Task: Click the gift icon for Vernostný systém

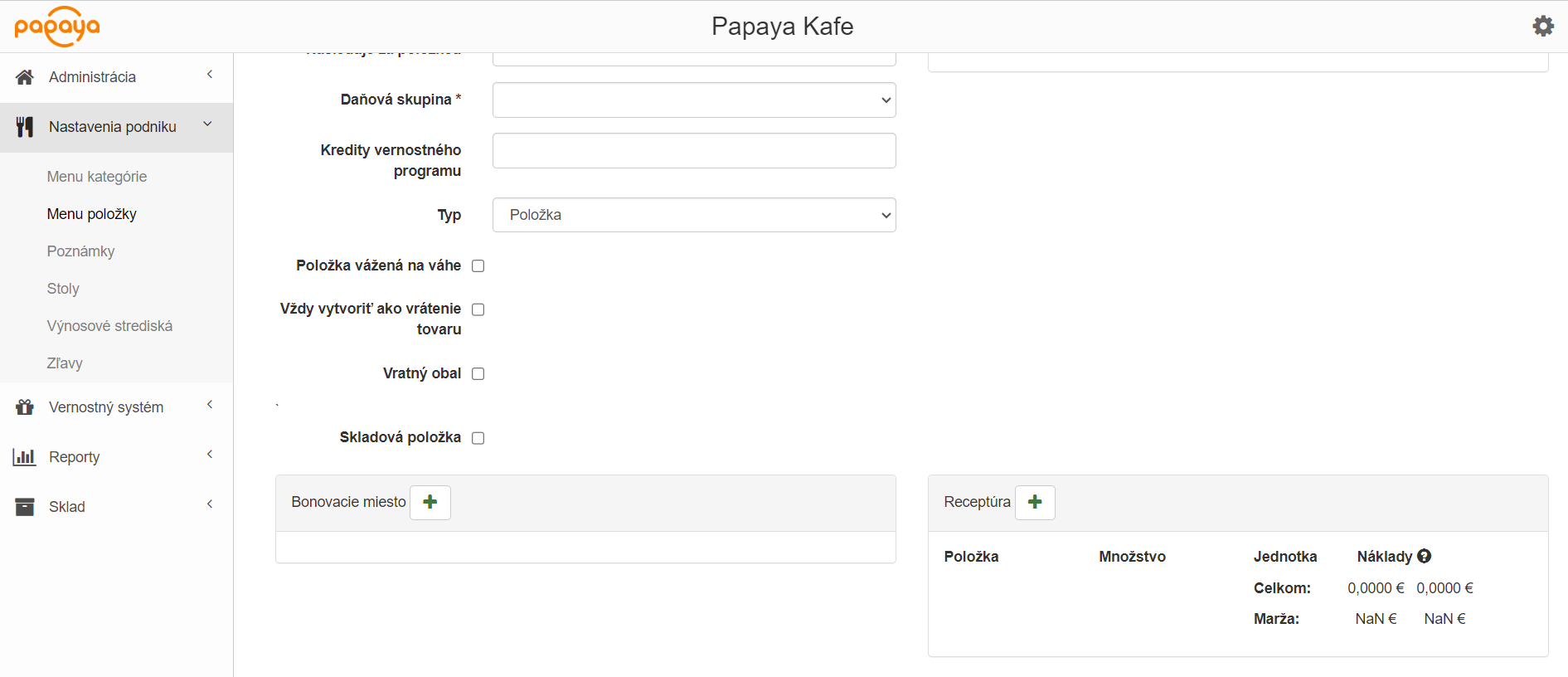Action: 25,407
